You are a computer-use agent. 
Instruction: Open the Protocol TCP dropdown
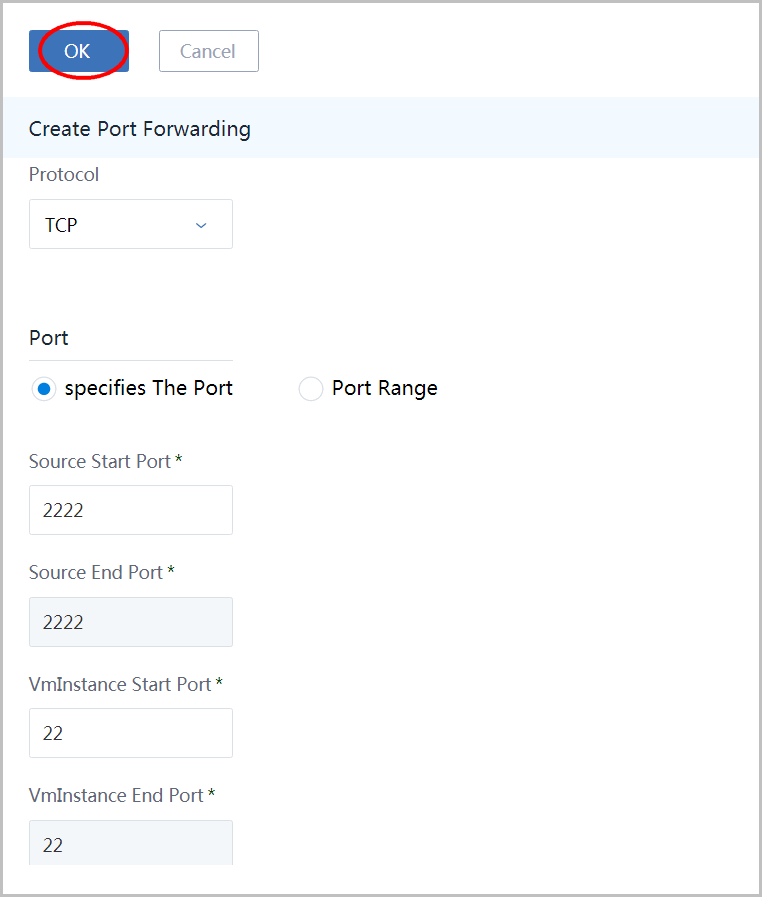[x=131, y=224]
